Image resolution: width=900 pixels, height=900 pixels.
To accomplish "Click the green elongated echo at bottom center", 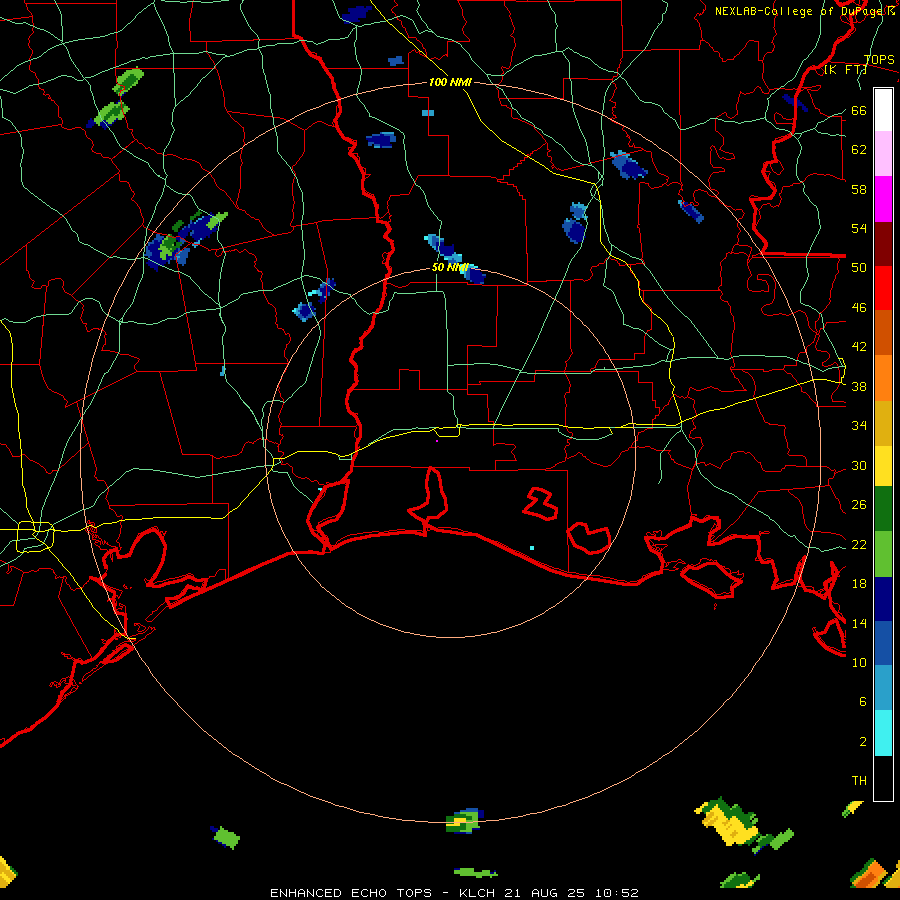I will coord(476,872).
